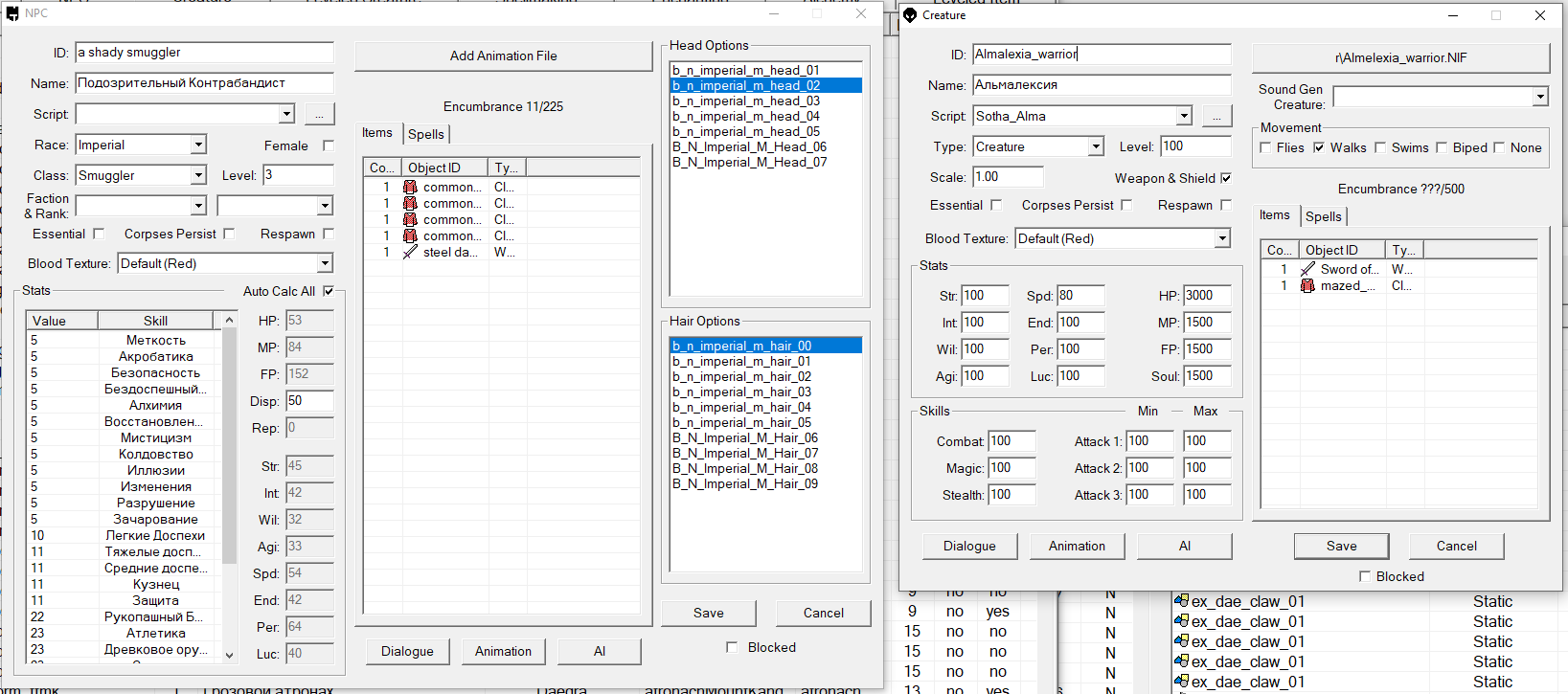1568x694 pixels.
Task: Select B_N_Imperial_M_Hair_09 in Hair Options
Action: 766,483
